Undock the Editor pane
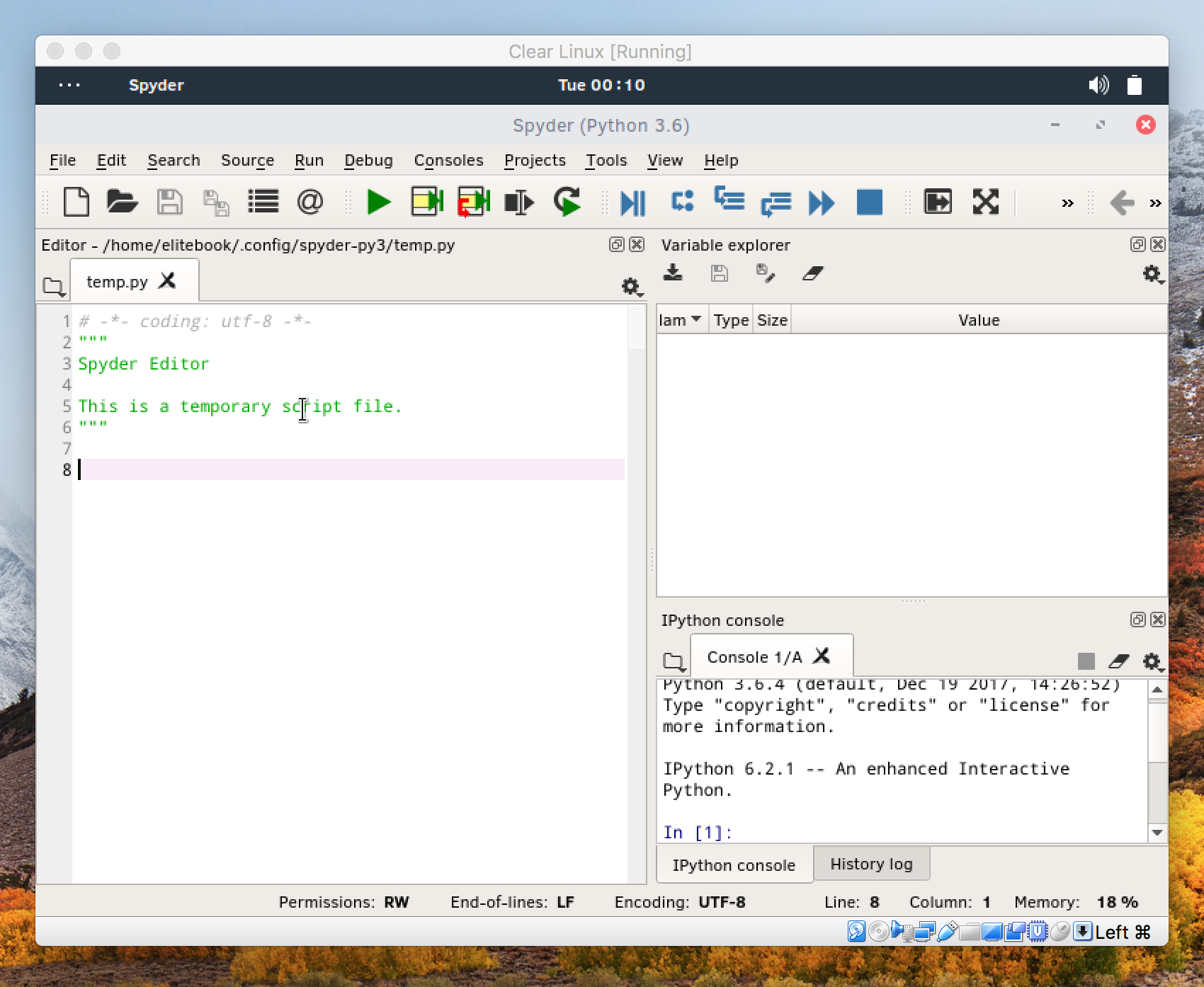Screen dimensions: 1204x987 616,244
